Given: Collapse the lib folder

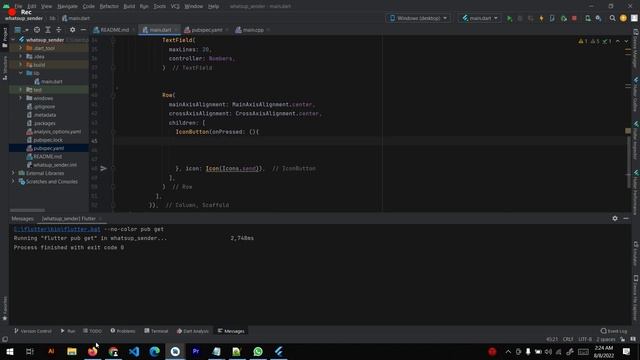Looking at the screenshot, I should 21,73.
